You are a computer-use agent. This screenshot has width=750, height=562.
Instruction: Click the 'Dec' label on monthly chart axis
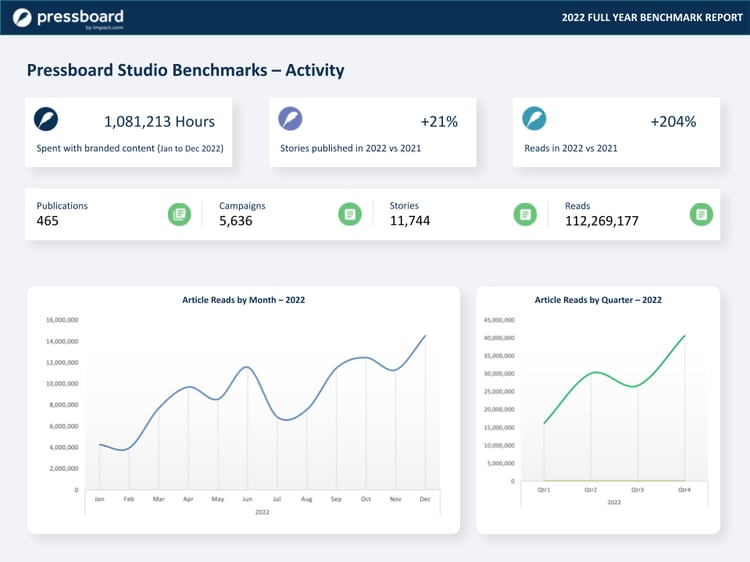(425, 499)
